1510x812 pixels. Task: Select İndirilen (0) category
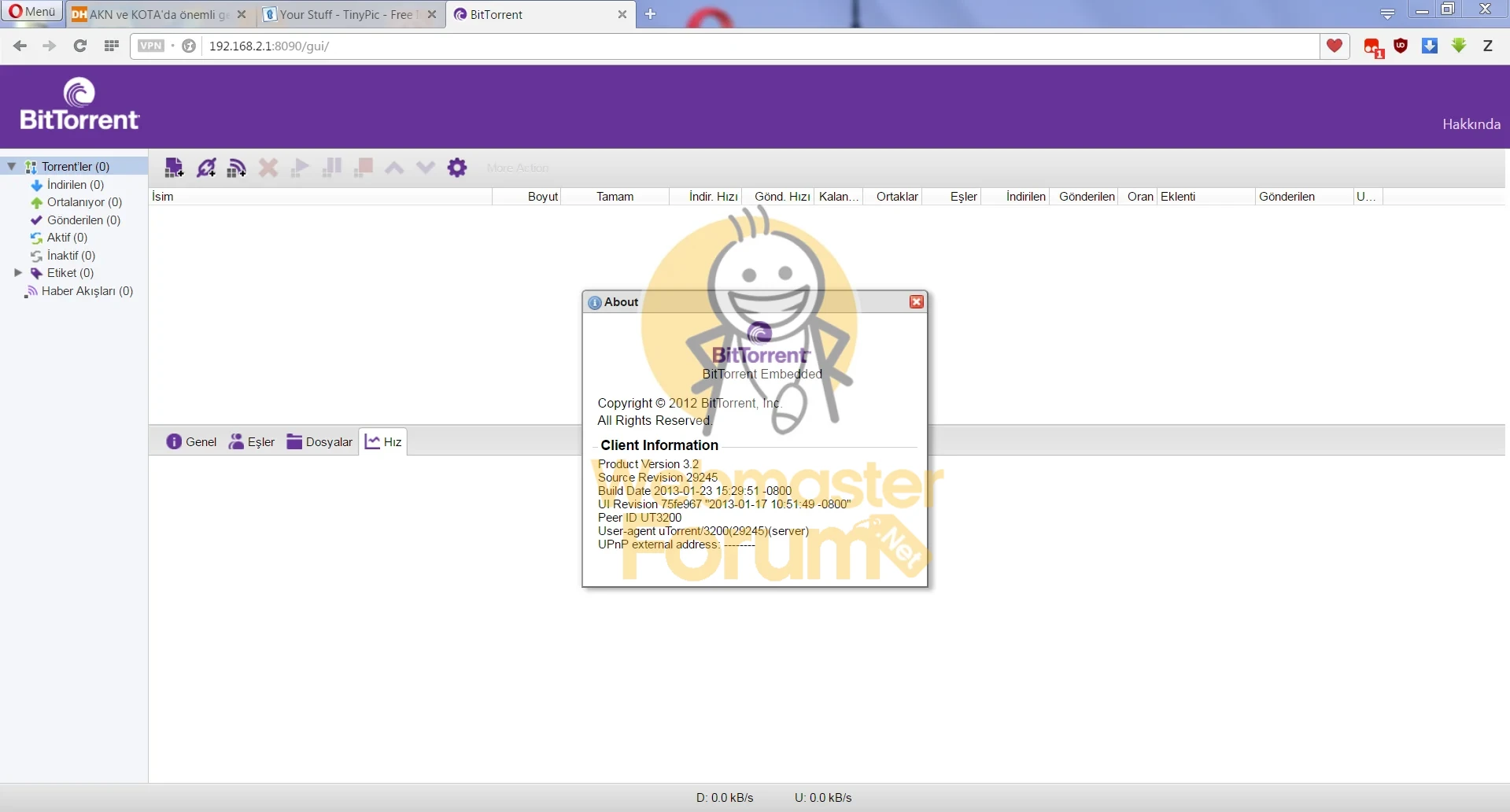[x=76, y=185]
